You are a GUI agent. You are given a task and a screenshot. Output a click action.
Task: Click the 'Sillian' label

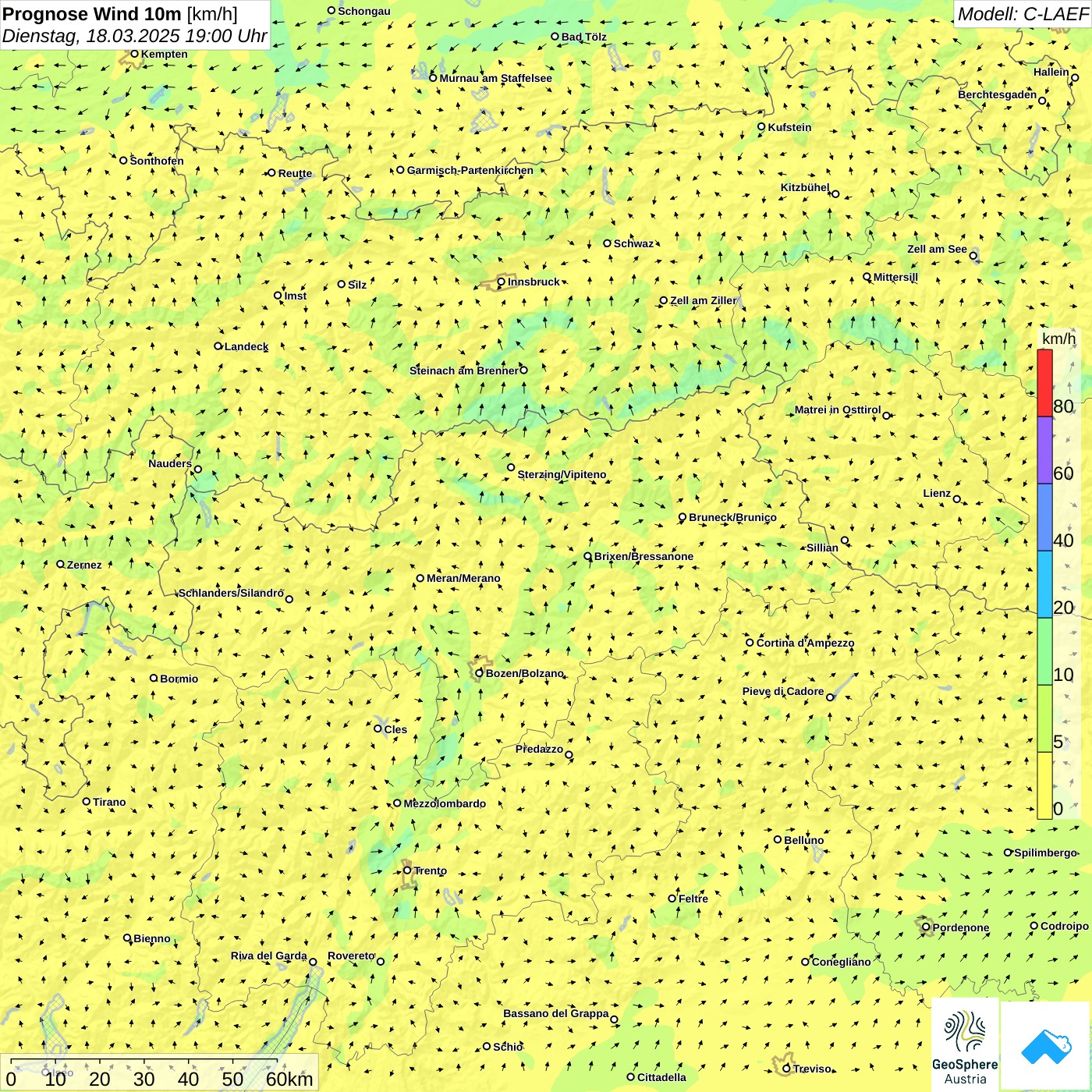pos(822,548)
